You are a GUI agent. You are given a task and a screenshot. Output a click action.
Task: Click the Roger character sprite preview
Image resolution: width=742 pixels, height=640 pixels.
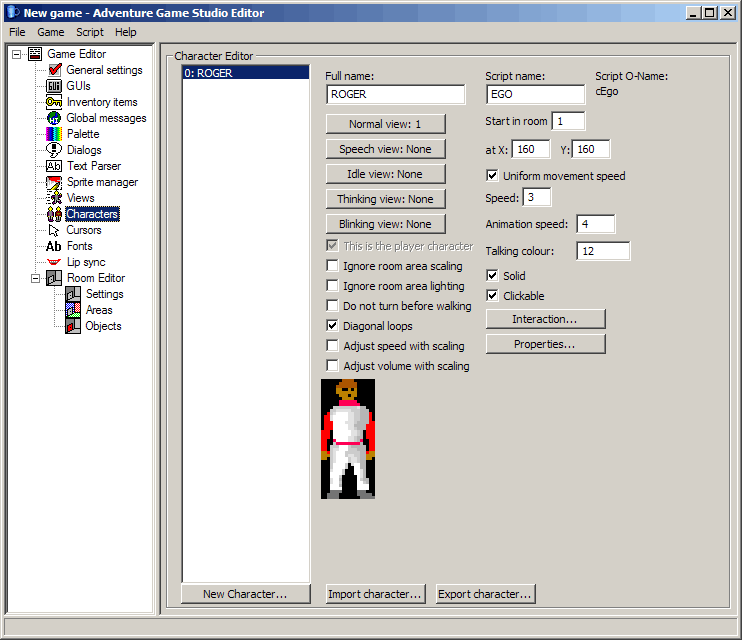[348, 439]
